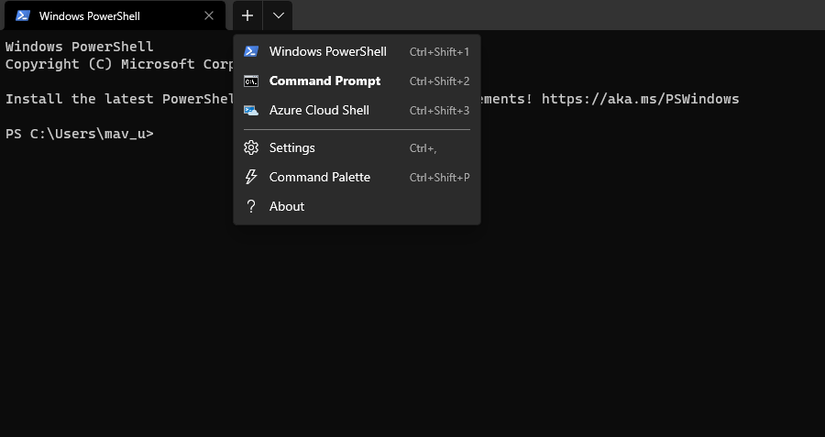The width and height of the screenshot is (825, 437).
Task: Select the Windows PowerShell tab title
Action: 89,16
